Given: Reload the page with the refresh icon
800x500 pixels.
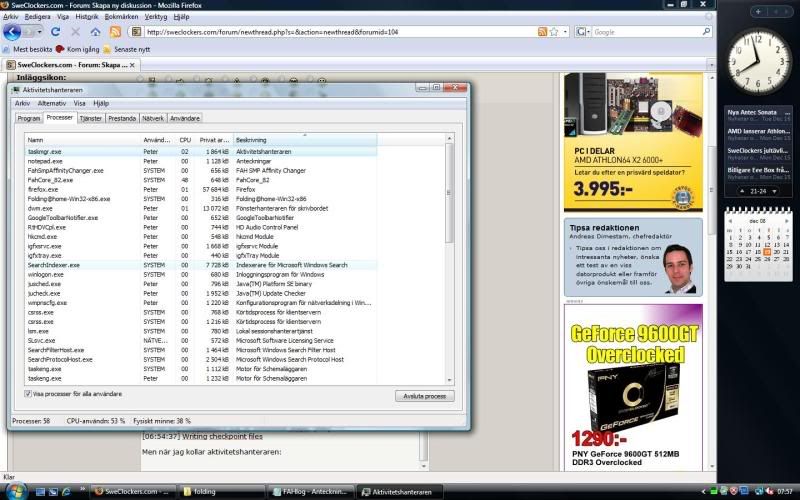Looking at the screenshot, I should tap(57, 31).
